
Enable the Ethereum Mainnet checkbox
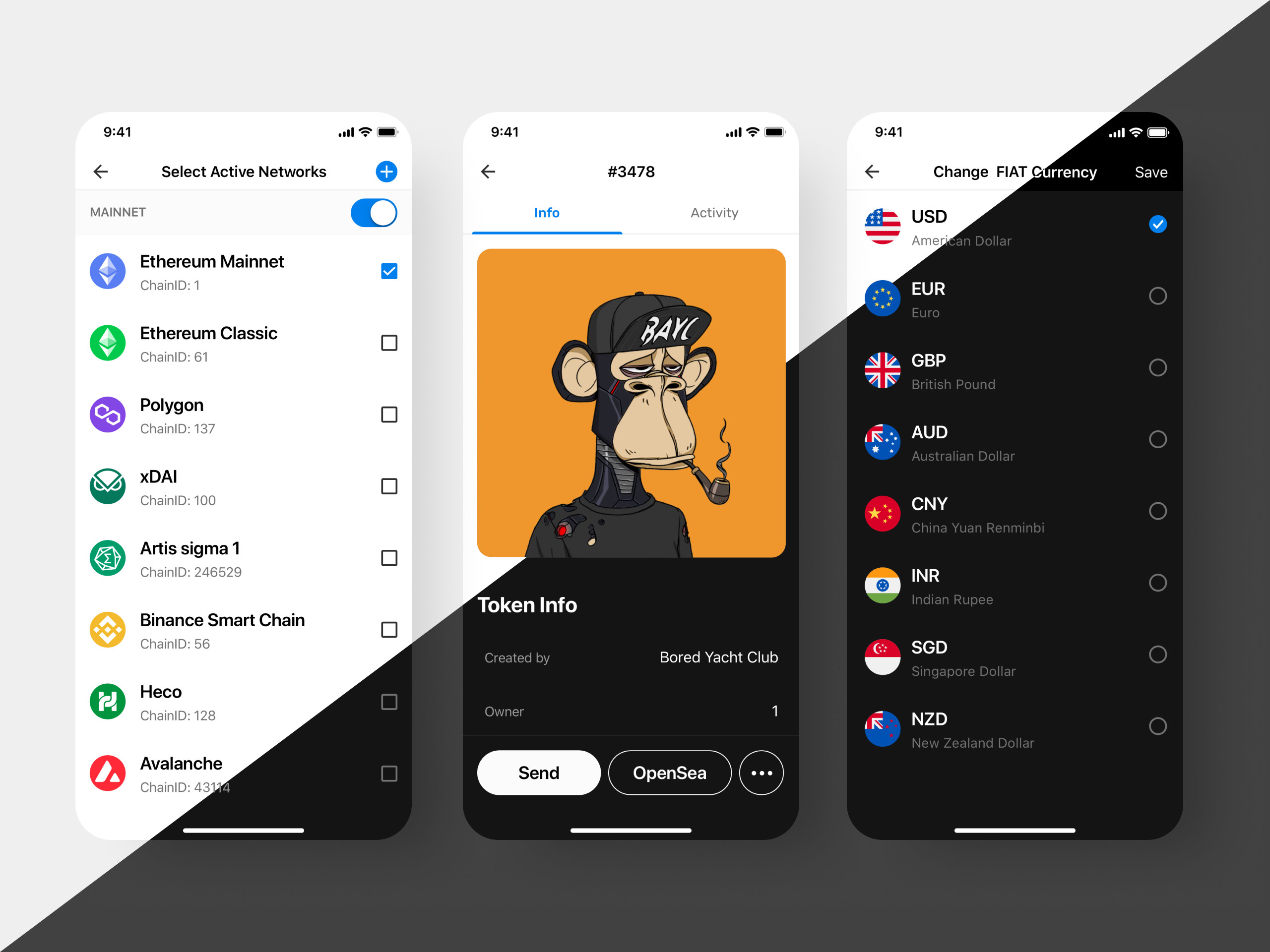click(x=389, y=271)
